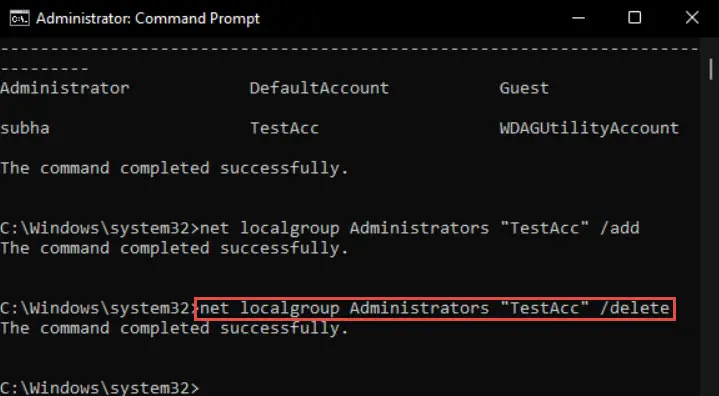Click the highlighted net localgroup /delete command
Image resolution: width=719 pixels, height=396 pixels.
pyautogui.click(x=435, y=308)
